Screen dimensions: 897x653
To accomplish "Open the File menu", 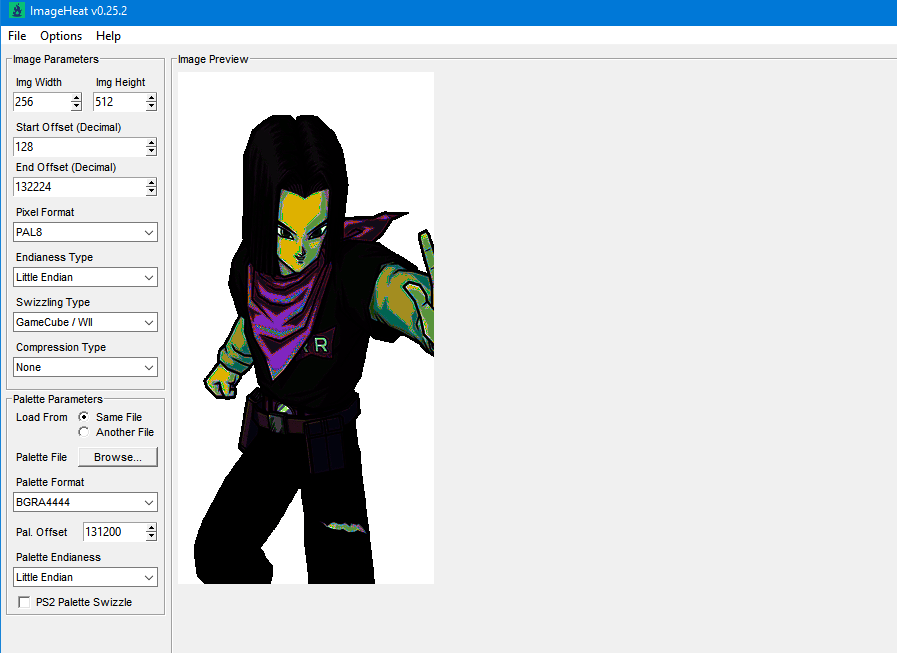I will click(x=17, y=36).
